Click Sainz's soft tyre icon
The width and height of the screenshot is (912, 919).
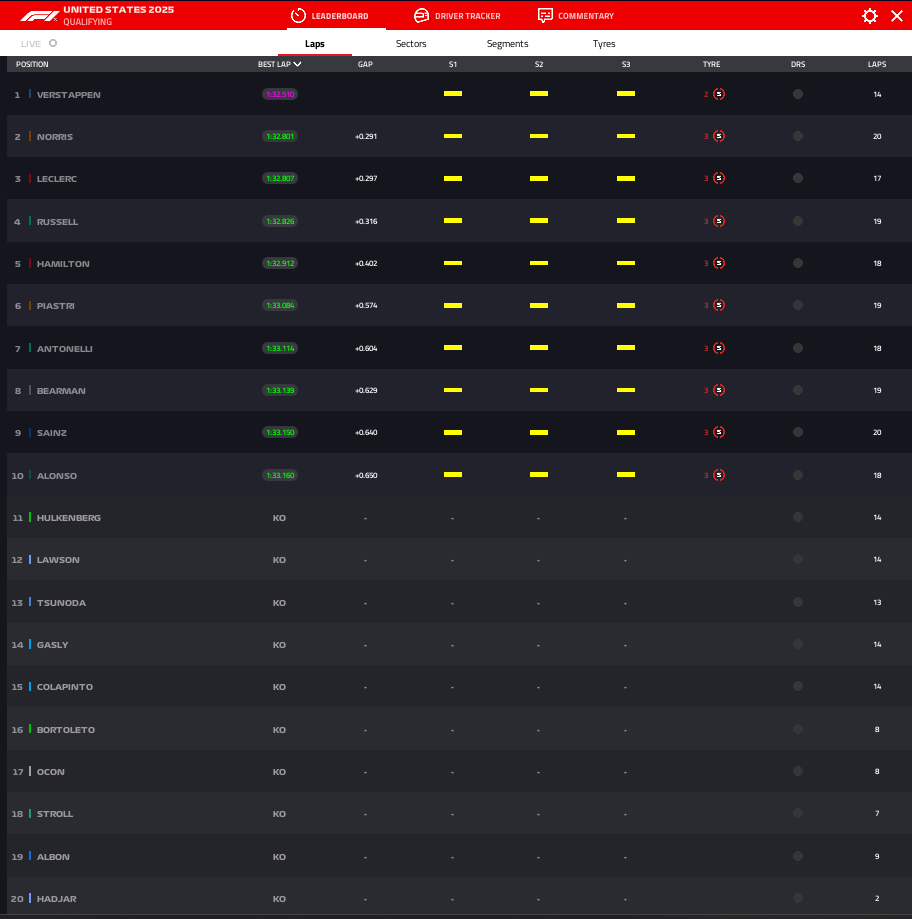(x=719, y=433)
